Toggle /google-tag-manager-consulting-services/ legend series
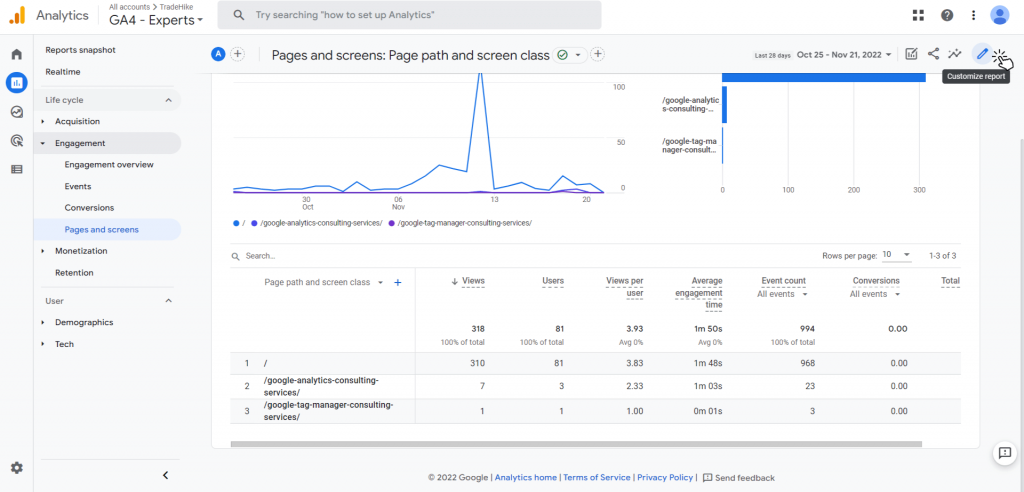 (x=460, y=223)
